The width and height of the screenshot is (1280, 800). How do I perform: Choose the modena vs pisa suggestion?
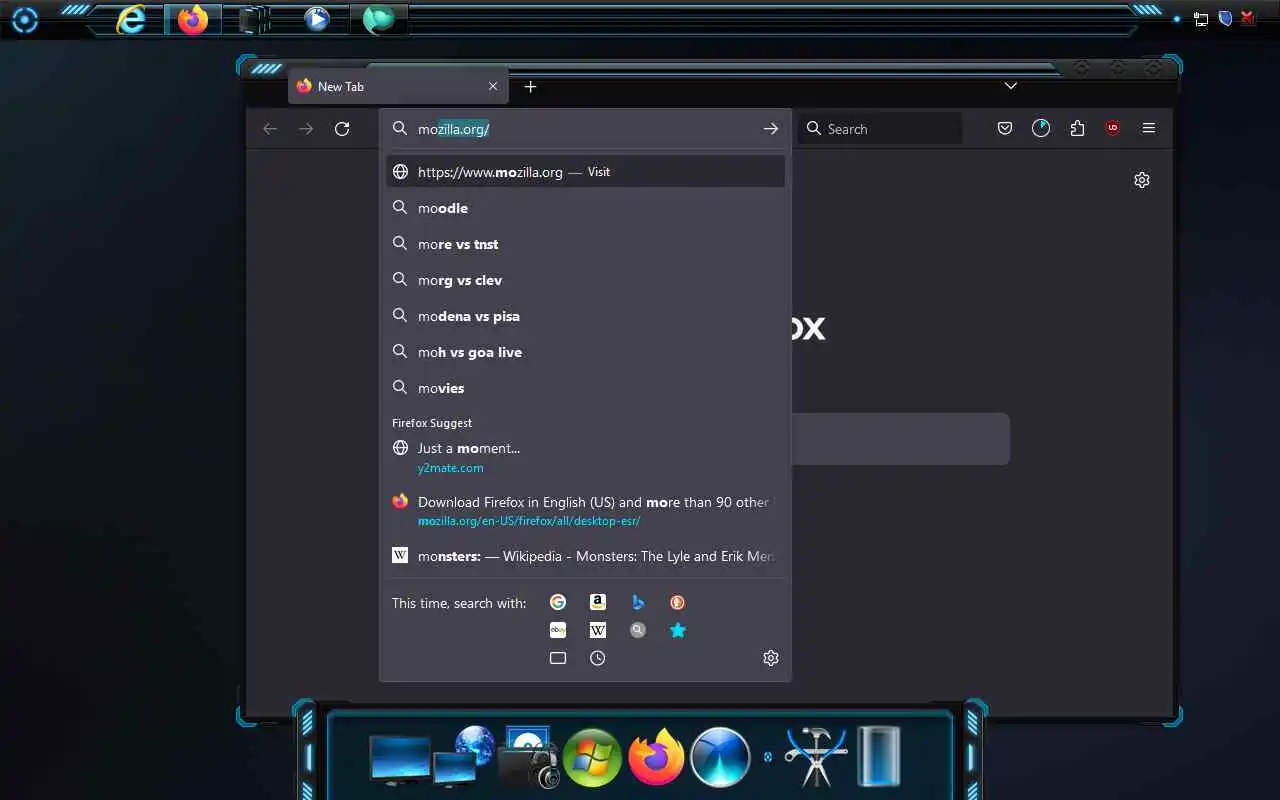[x=585, y=316]
